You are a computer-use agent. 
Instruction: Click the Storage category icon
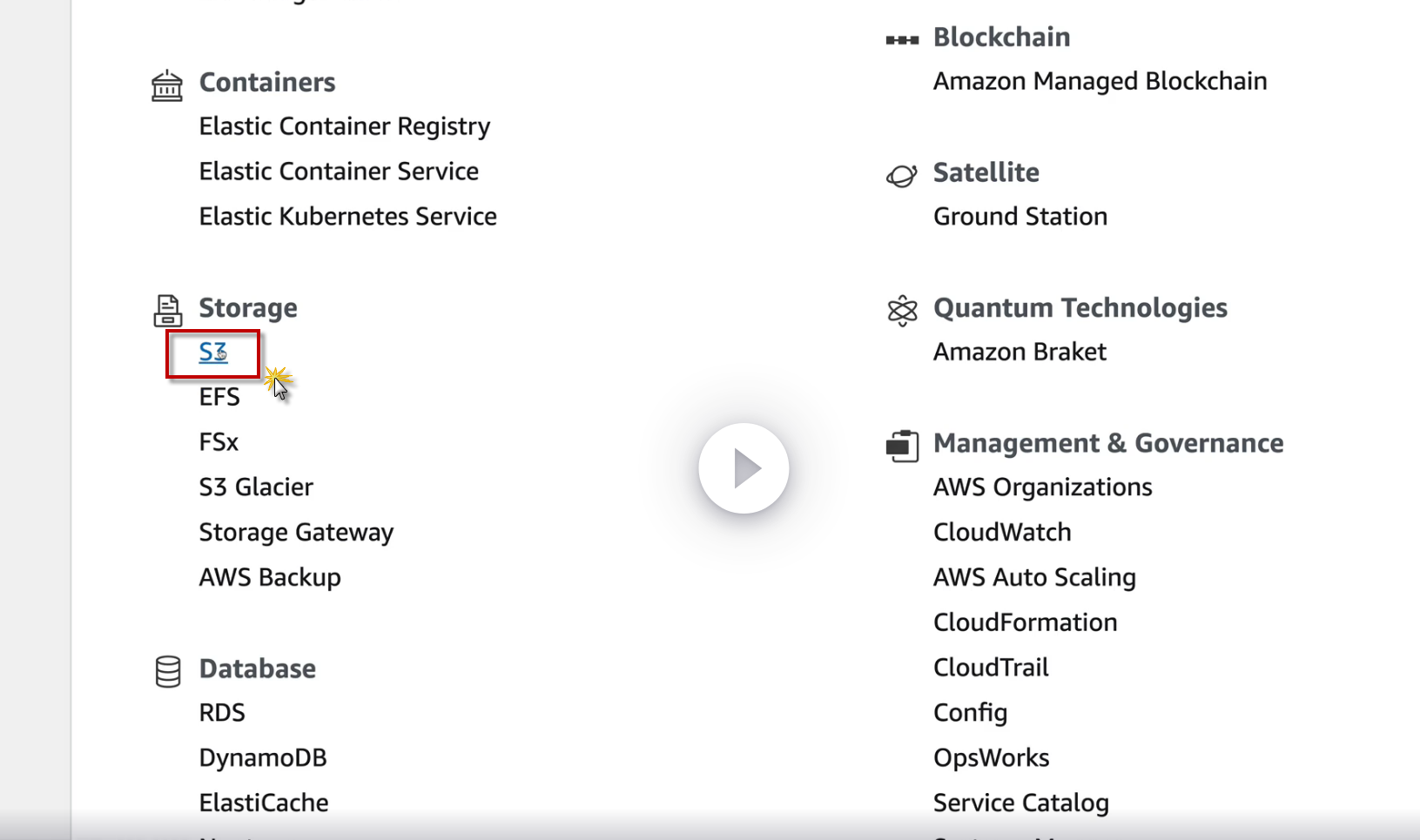167,310
